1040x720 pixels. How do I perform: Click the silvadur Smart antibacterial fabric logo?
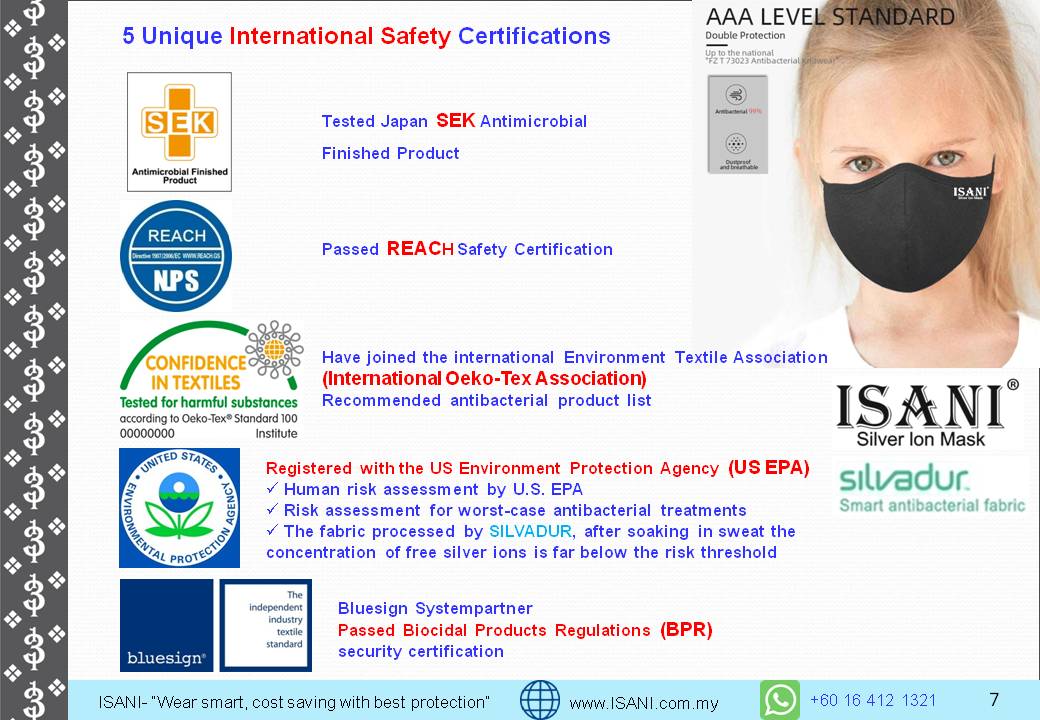(x=932, y=489)
